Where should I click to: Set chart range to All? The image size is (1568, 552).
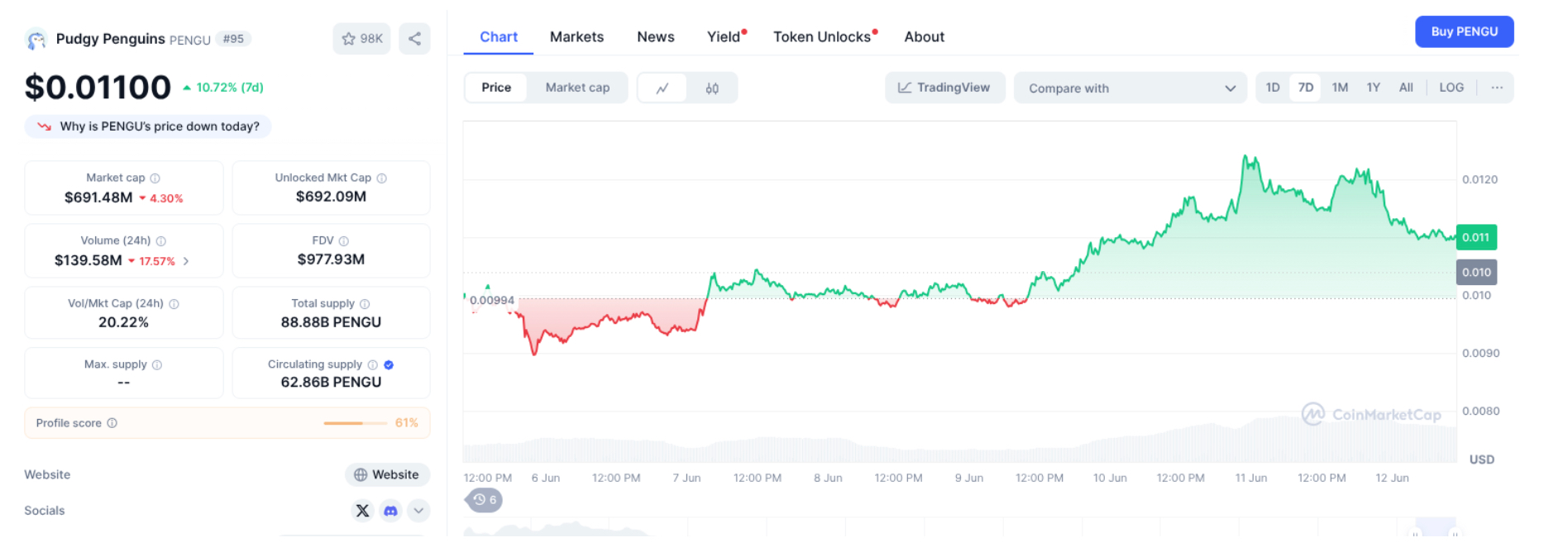click(1406, 88)
